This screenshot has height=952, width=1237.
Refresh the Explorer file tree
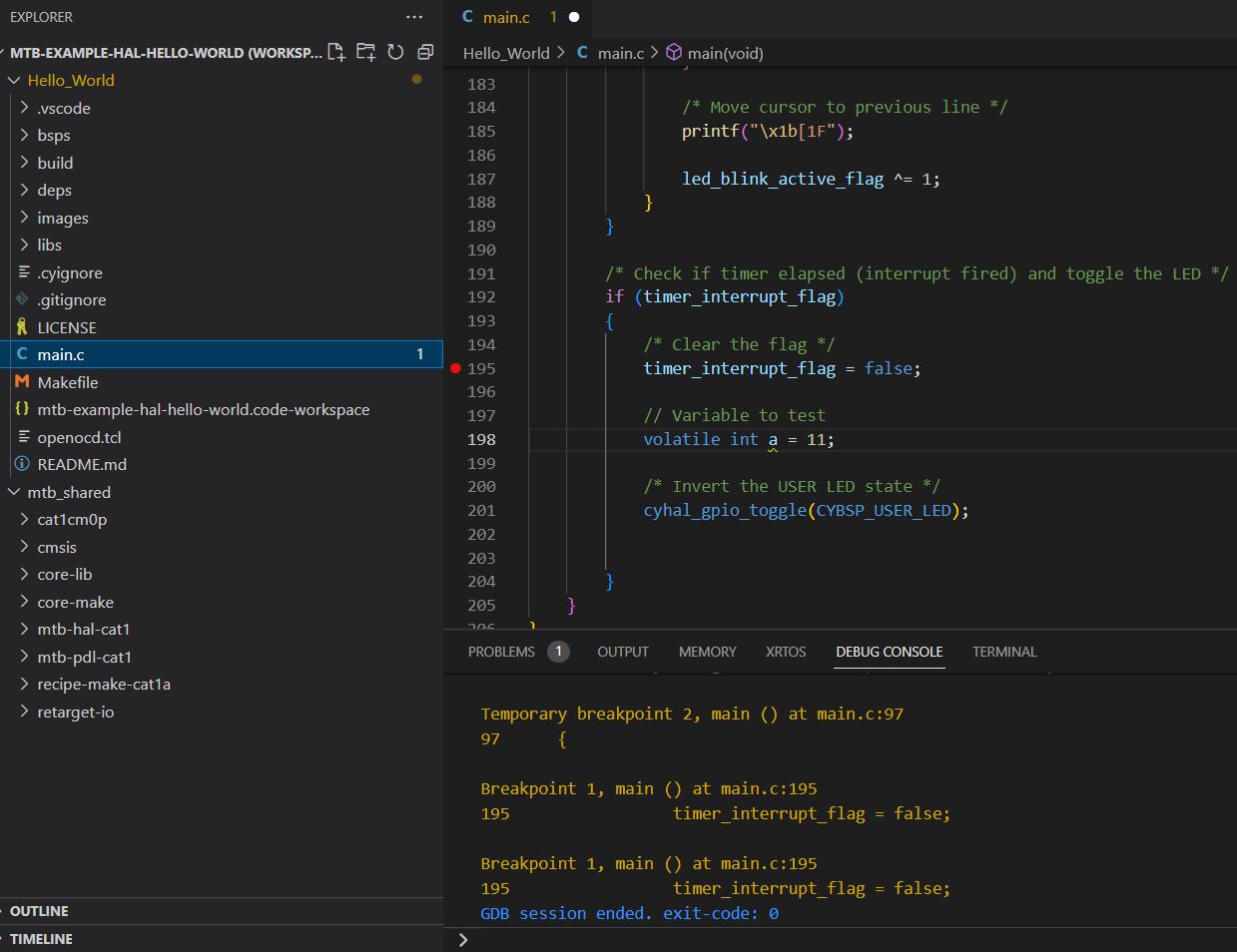(395, 52)
